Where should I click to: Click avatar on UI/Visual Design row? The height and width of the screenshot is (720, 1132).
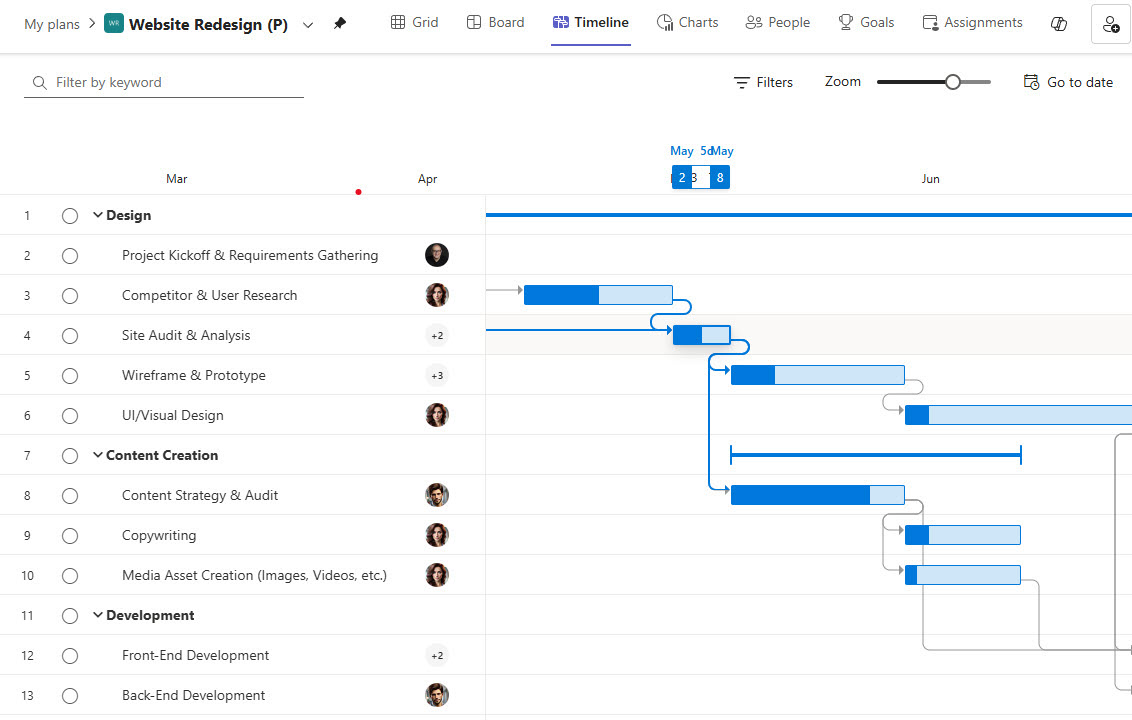point(437,415)
